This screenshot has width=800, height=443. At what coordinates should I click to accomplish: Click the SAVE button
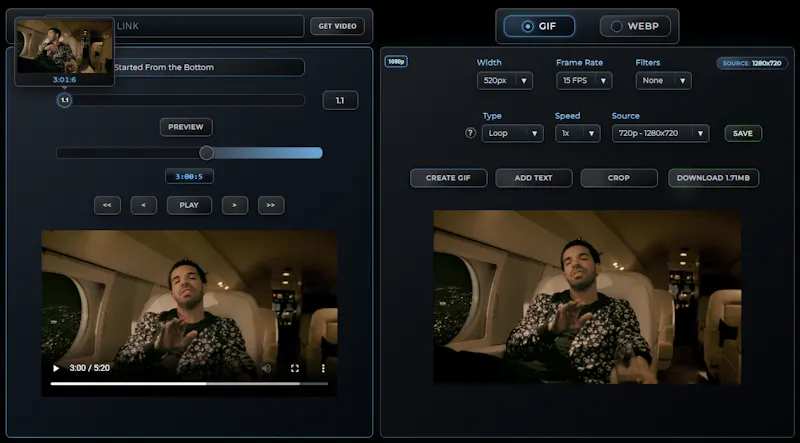point(743,133)
